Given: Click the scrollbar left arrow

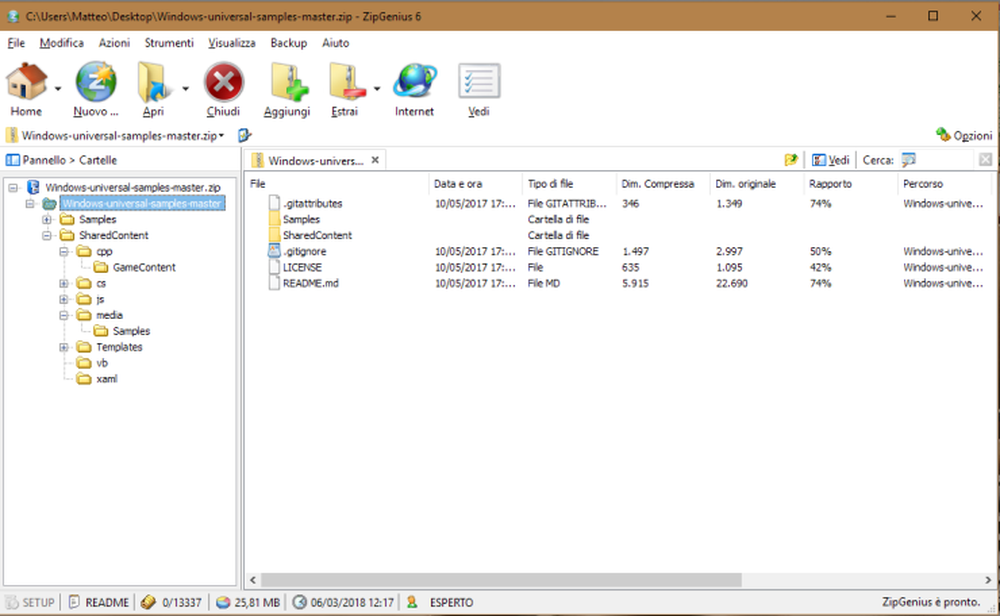Looking at the screenshot, I should [x=253, y=580].
